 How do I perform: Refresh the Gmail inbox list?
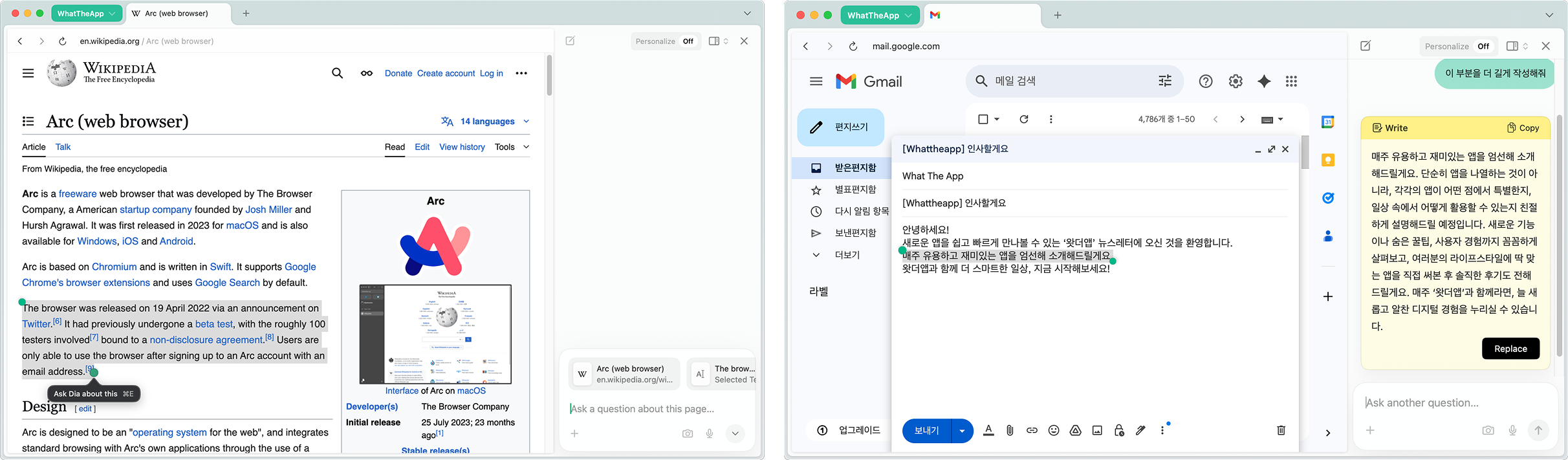[x=1024, y=119]
